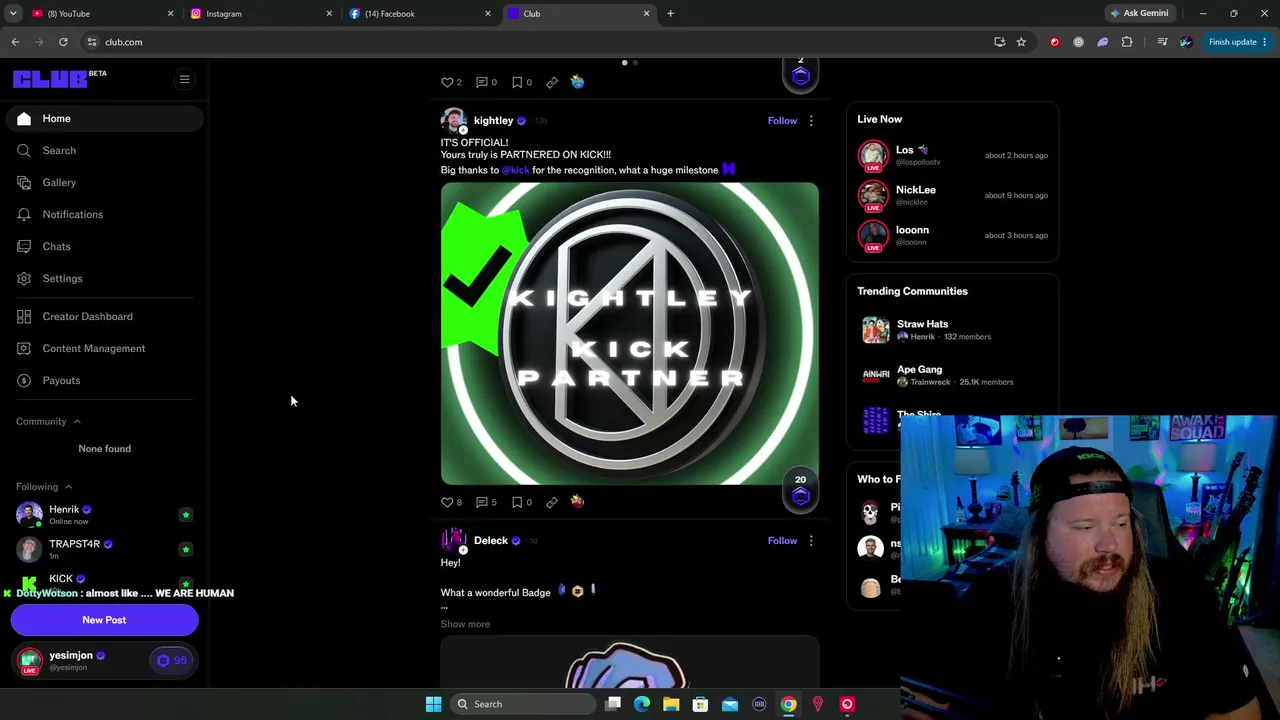Viewport: 1280px width, 720px height.
Task: Like the top post with 2 likes
Action: pos(451,82)
